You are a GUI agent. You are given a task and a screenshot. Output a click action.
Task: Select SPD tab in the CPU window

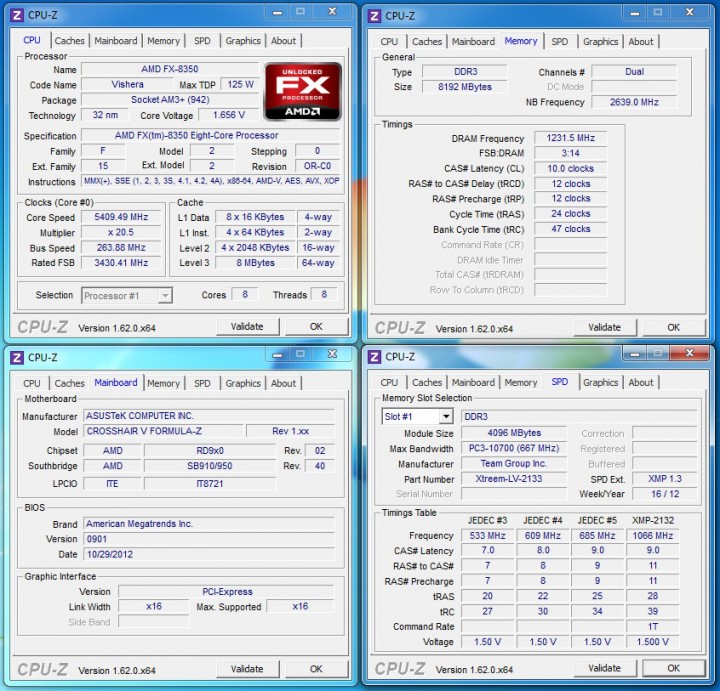(x=202, y=41)
